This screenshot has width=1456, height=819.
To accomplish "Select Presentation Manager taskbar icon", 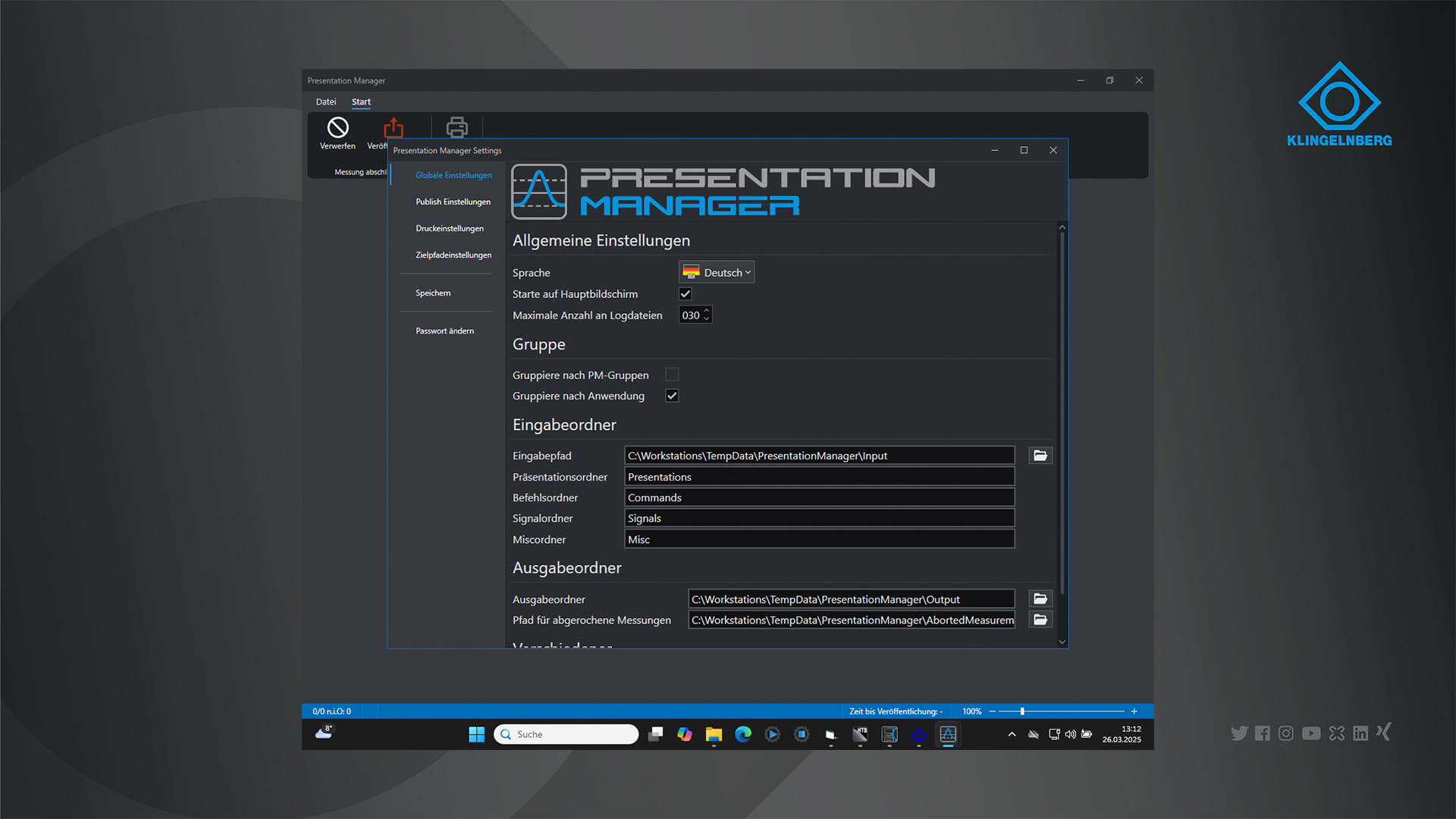I will coord(948,734).
